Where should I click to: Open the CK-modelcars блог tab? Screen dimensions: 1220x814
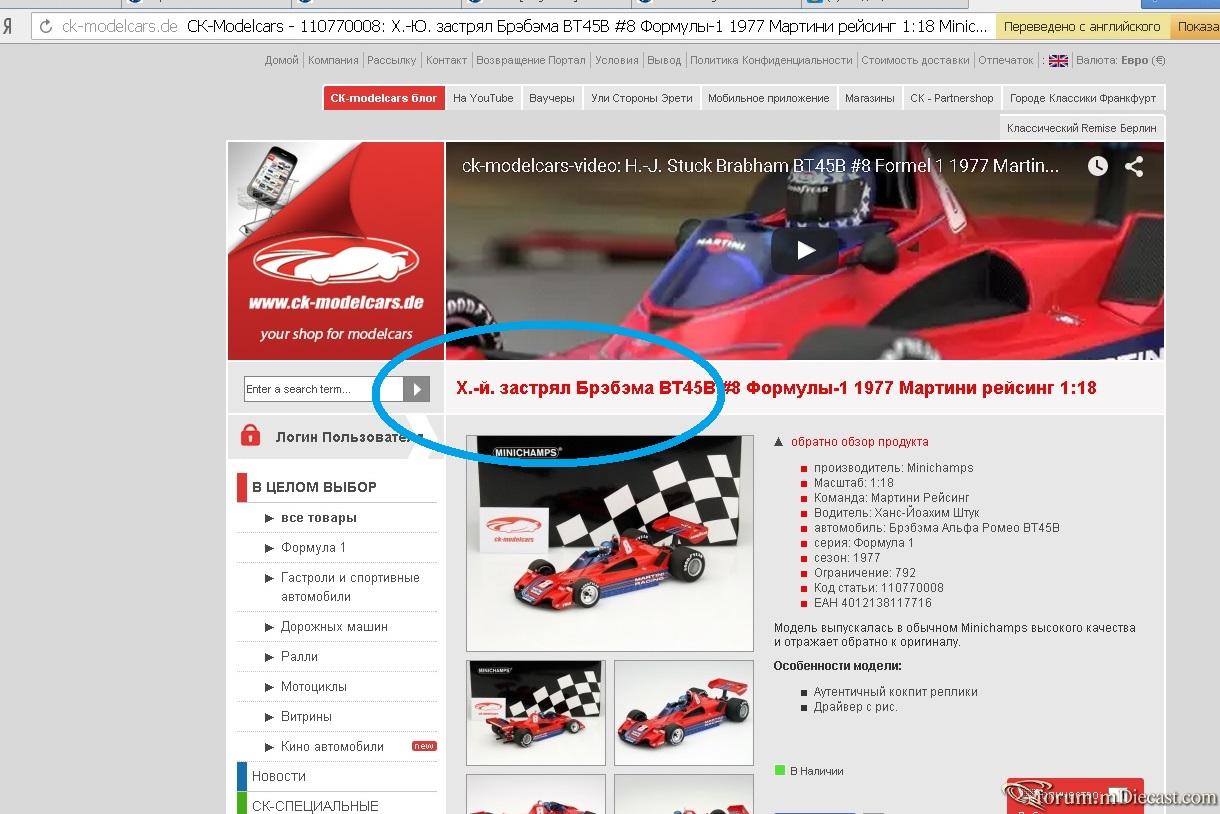(x=384, y=98)
